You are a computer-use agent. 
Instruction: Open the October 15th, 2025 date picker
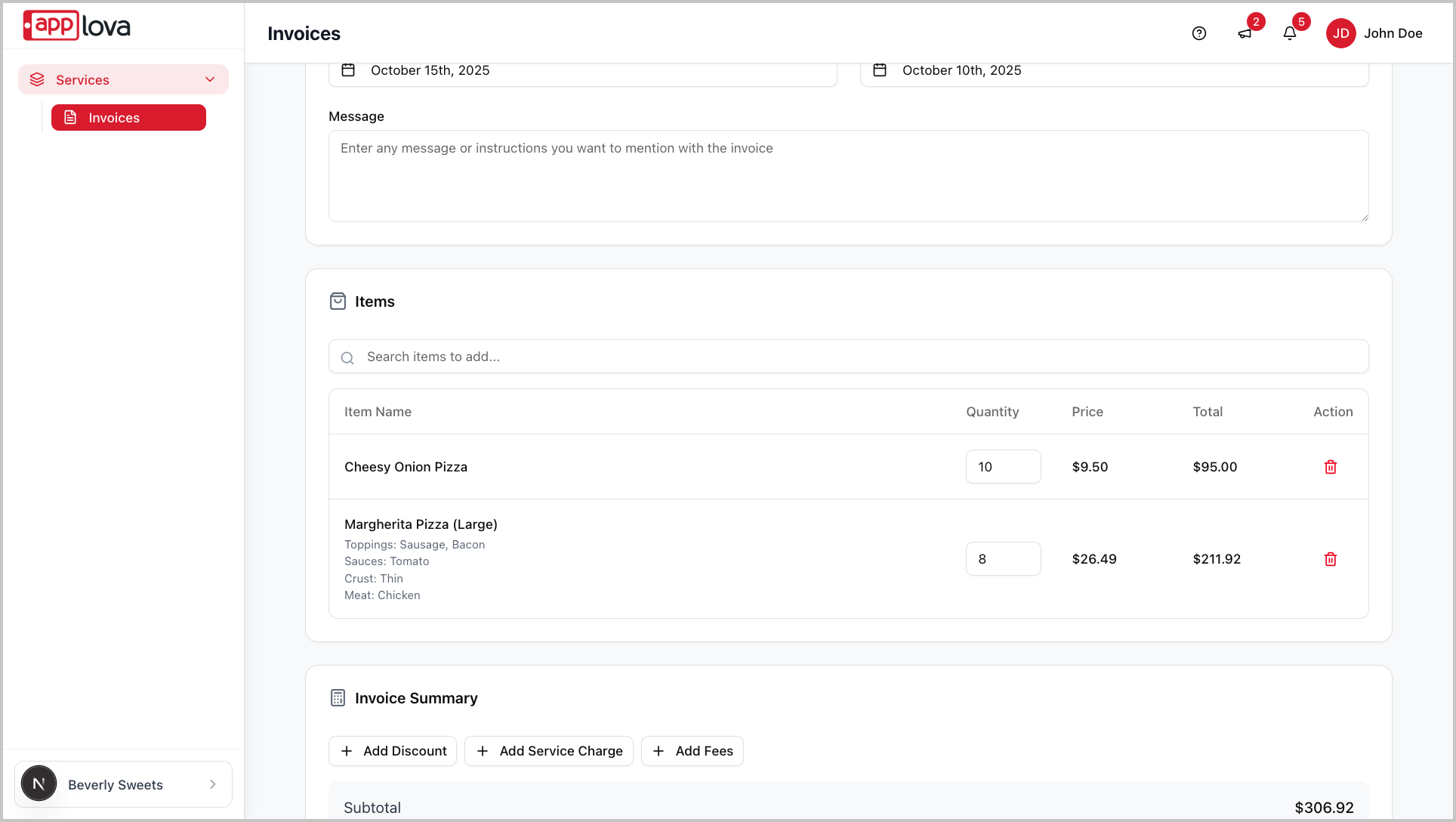[x=582, y=71]
